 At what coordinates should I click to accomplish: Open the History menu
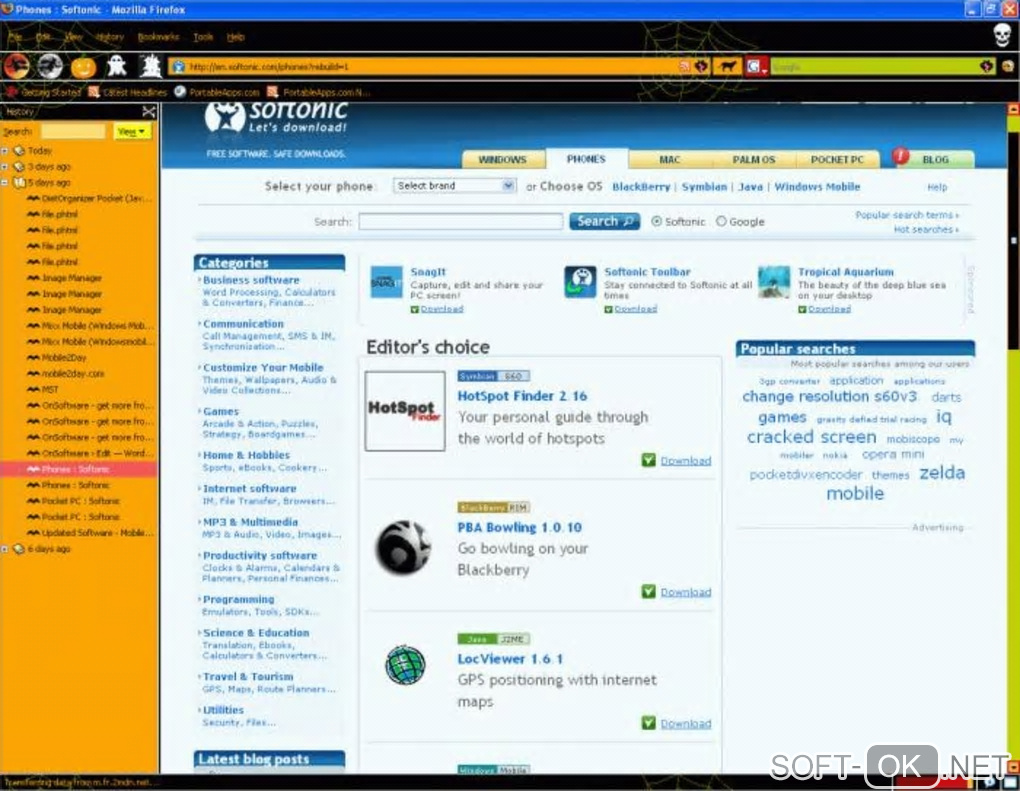coord(109,37)
